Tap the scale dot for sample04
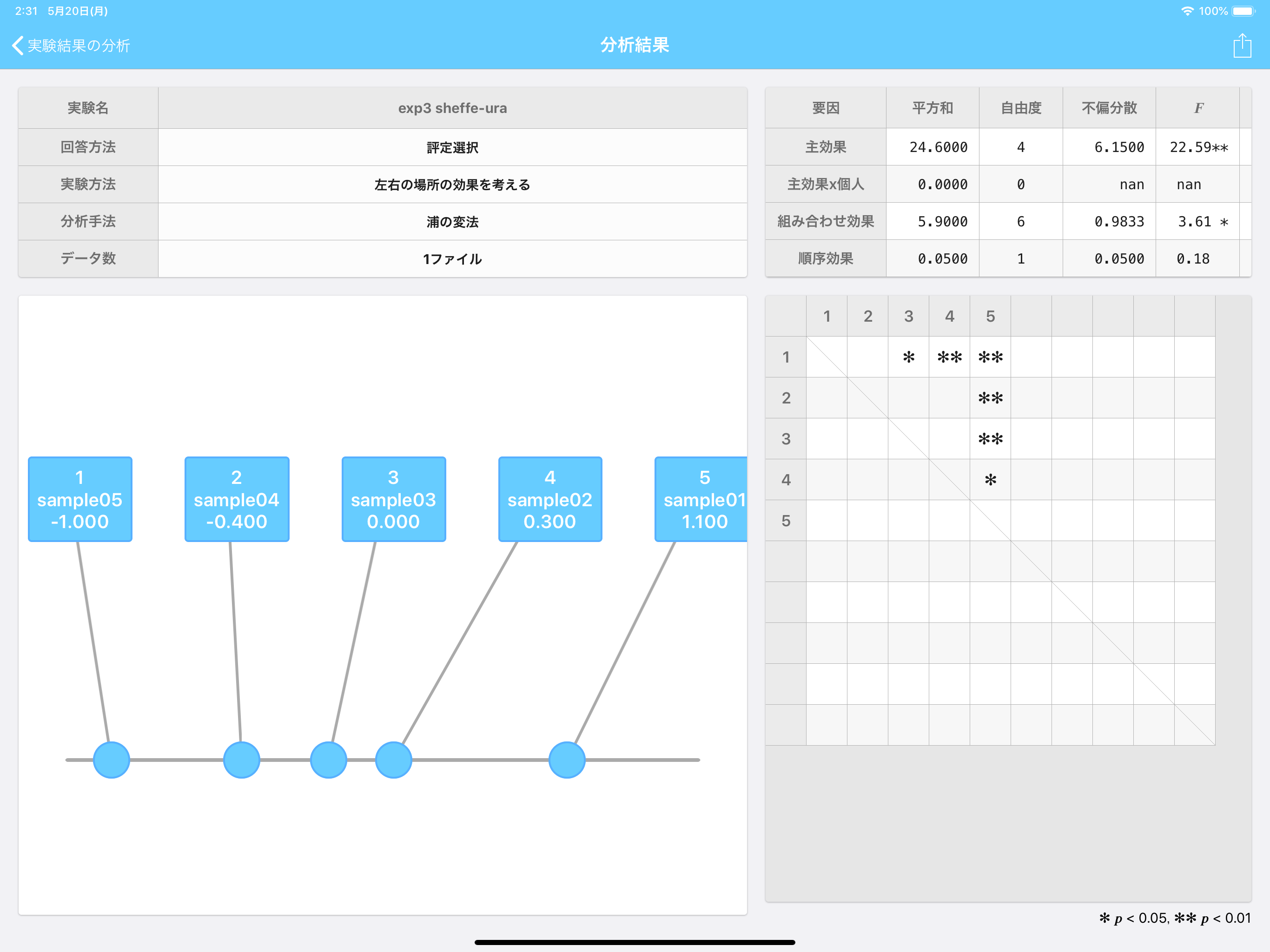 pyautogui.click(x=242, y=760)
